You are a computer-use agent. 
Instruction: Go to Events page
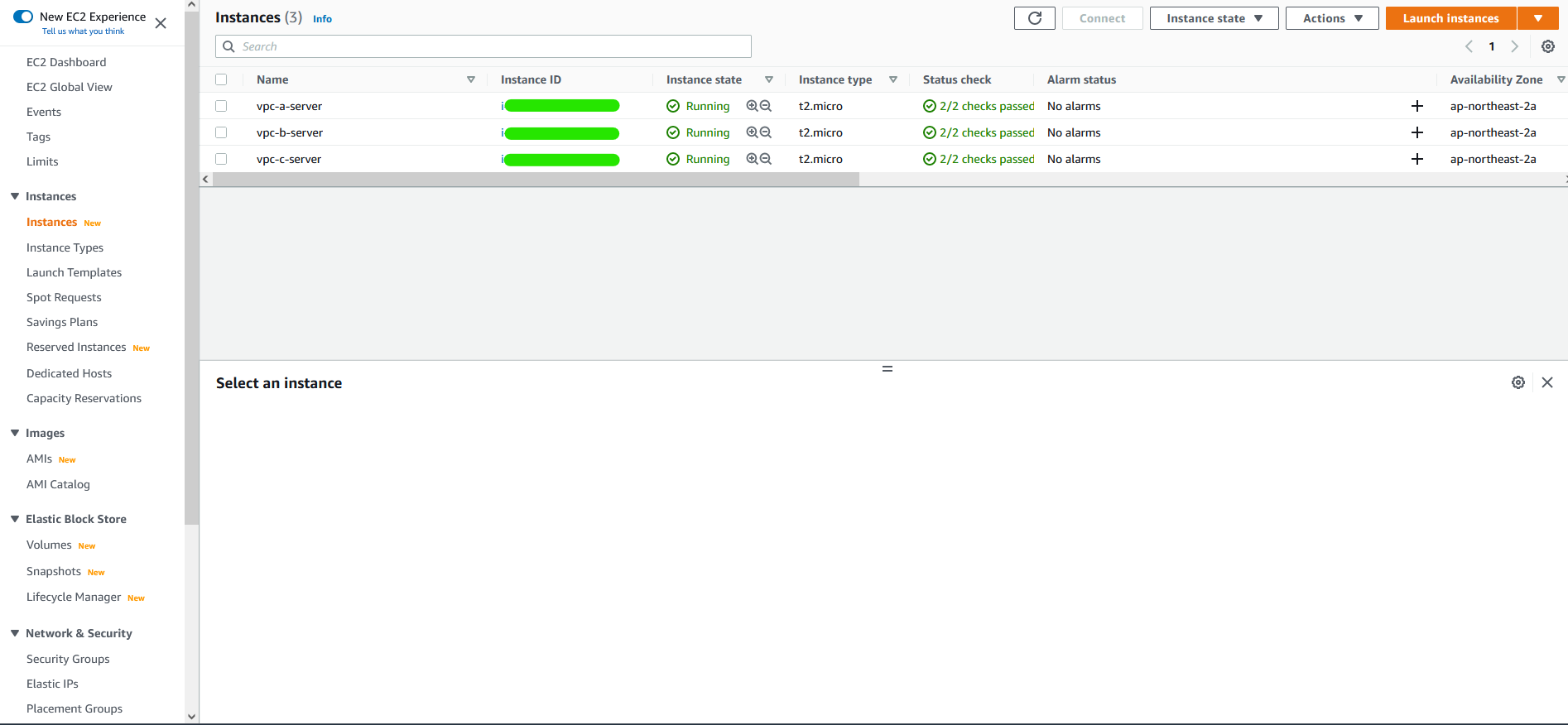point(44,112)
